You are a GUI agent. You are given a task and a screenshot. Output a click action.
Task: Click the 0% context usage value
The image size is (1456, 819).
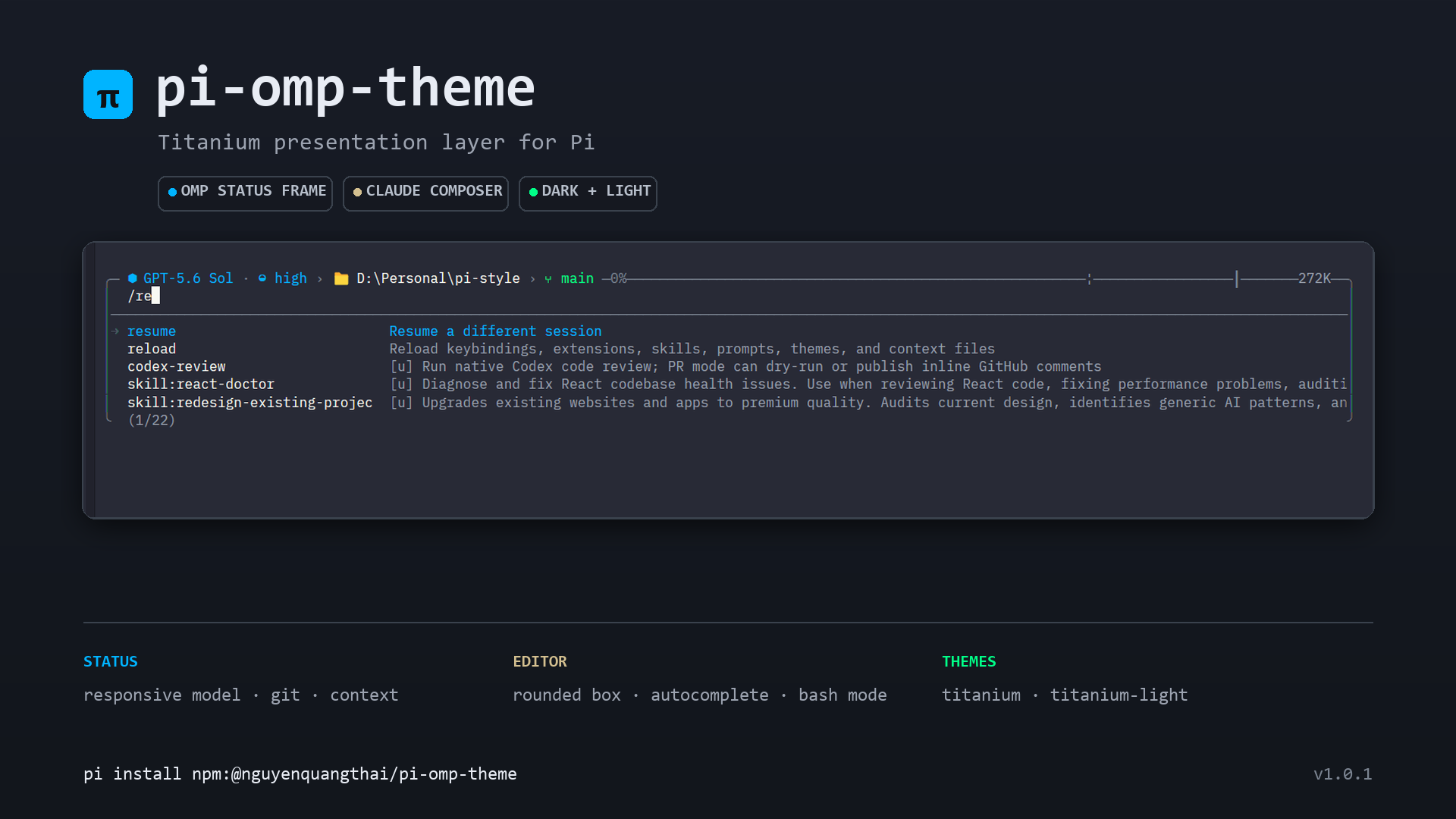(619, 278)
